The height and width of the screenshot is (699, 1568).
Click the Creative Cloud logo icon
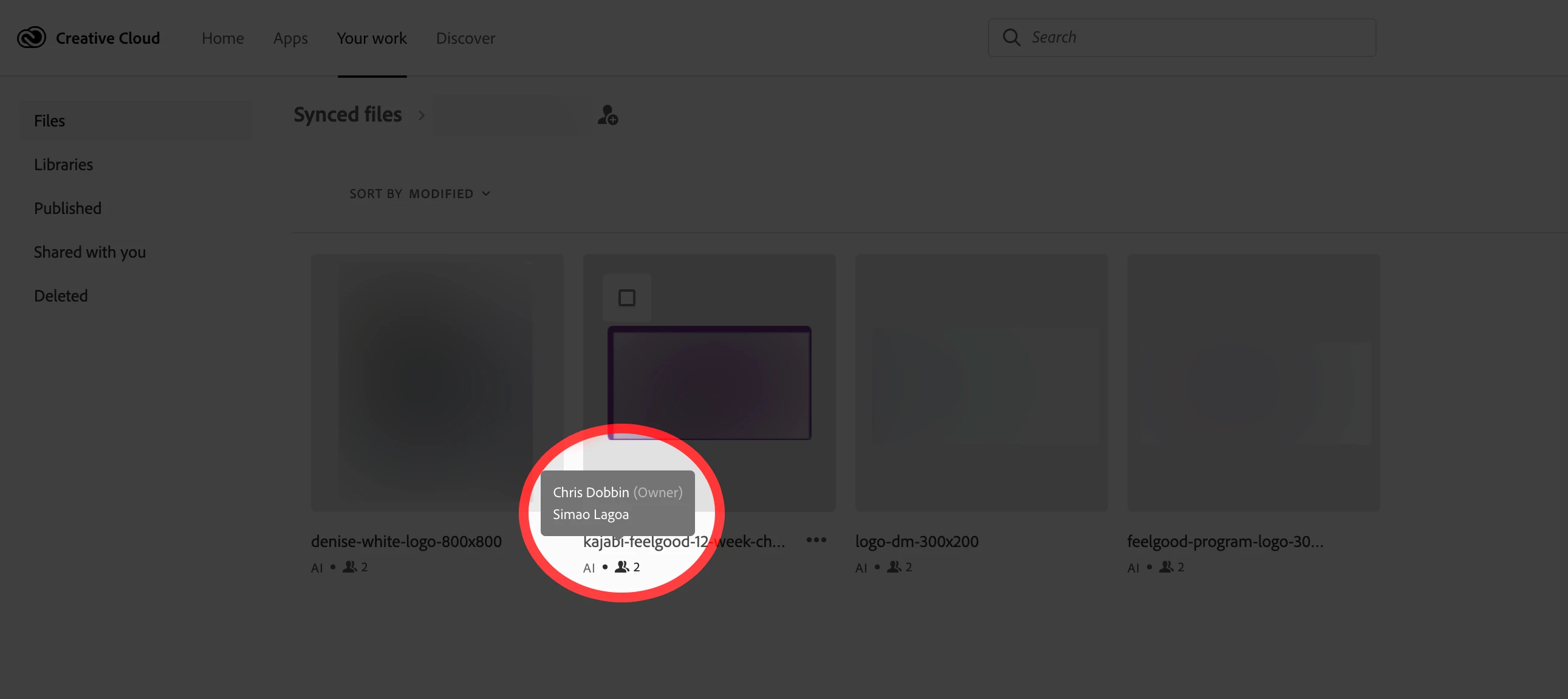[x=32, y=38]
